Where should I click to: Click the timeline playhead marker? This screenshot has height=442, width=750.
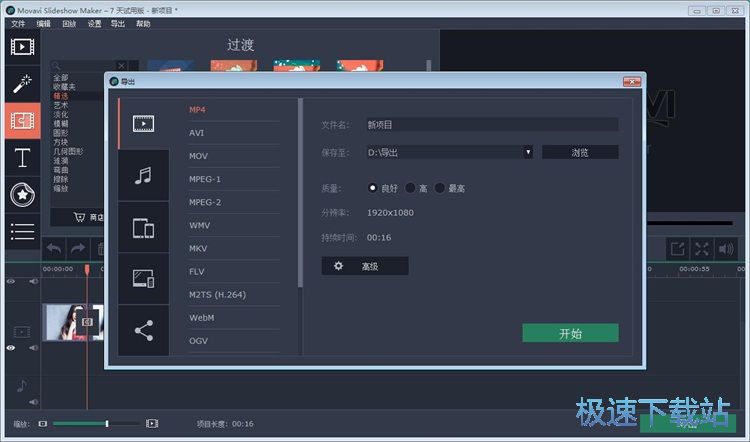point(87,270)
